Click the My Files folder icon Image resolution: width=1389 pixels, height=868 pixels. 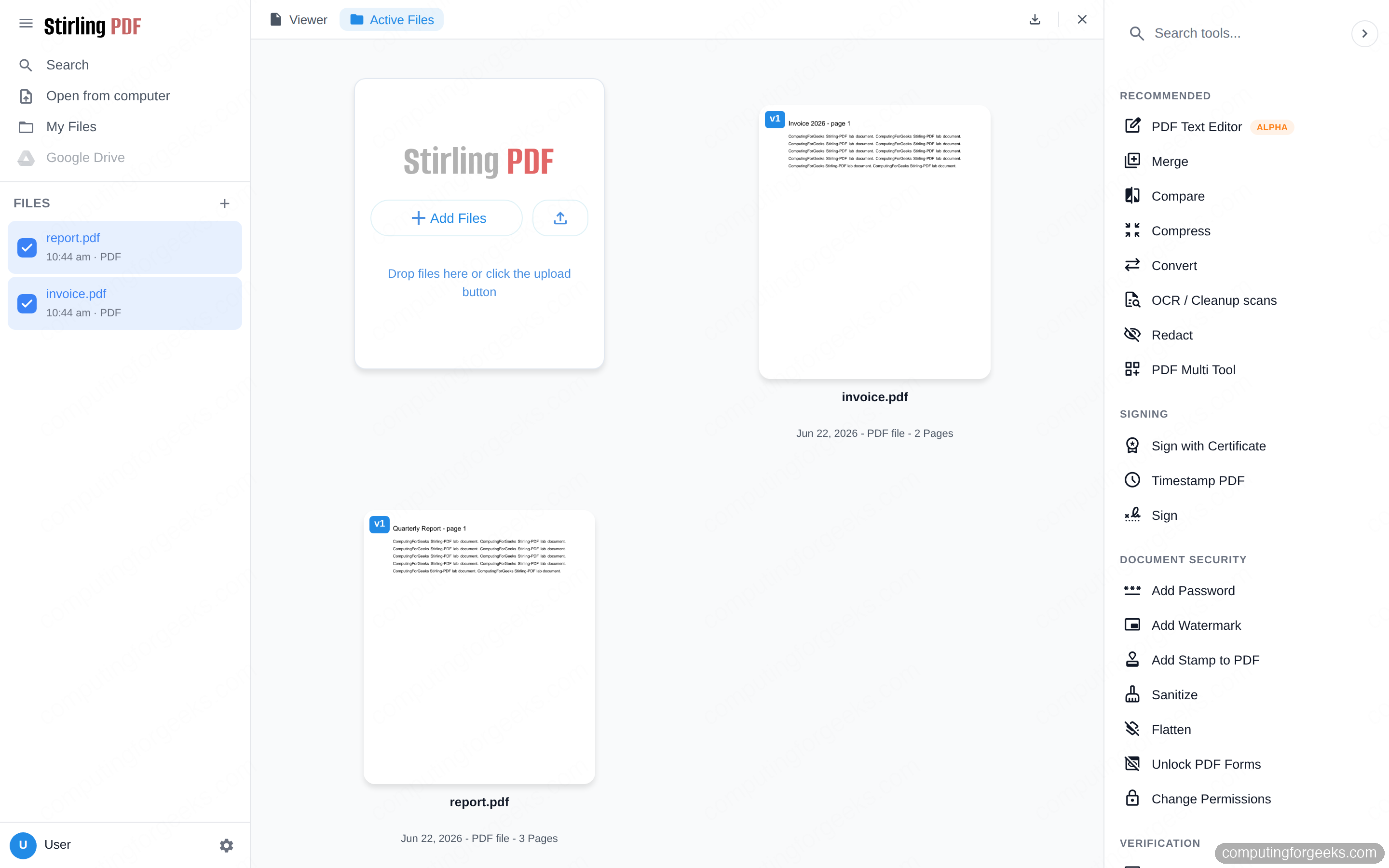point(26,127)
